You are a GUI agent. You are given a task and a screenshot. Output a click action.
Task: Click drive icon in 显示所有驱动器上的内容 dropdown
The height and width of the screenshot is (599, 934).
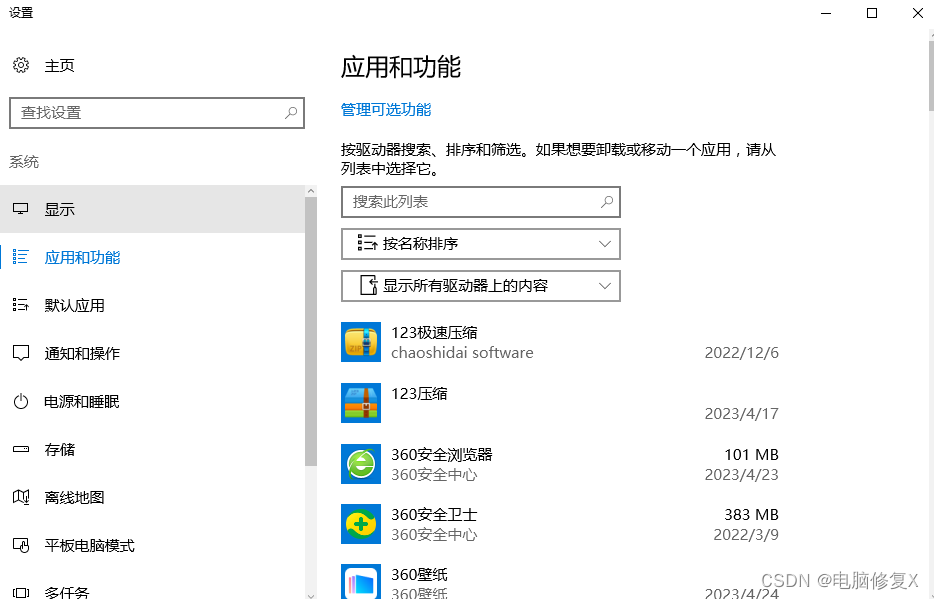369,285
